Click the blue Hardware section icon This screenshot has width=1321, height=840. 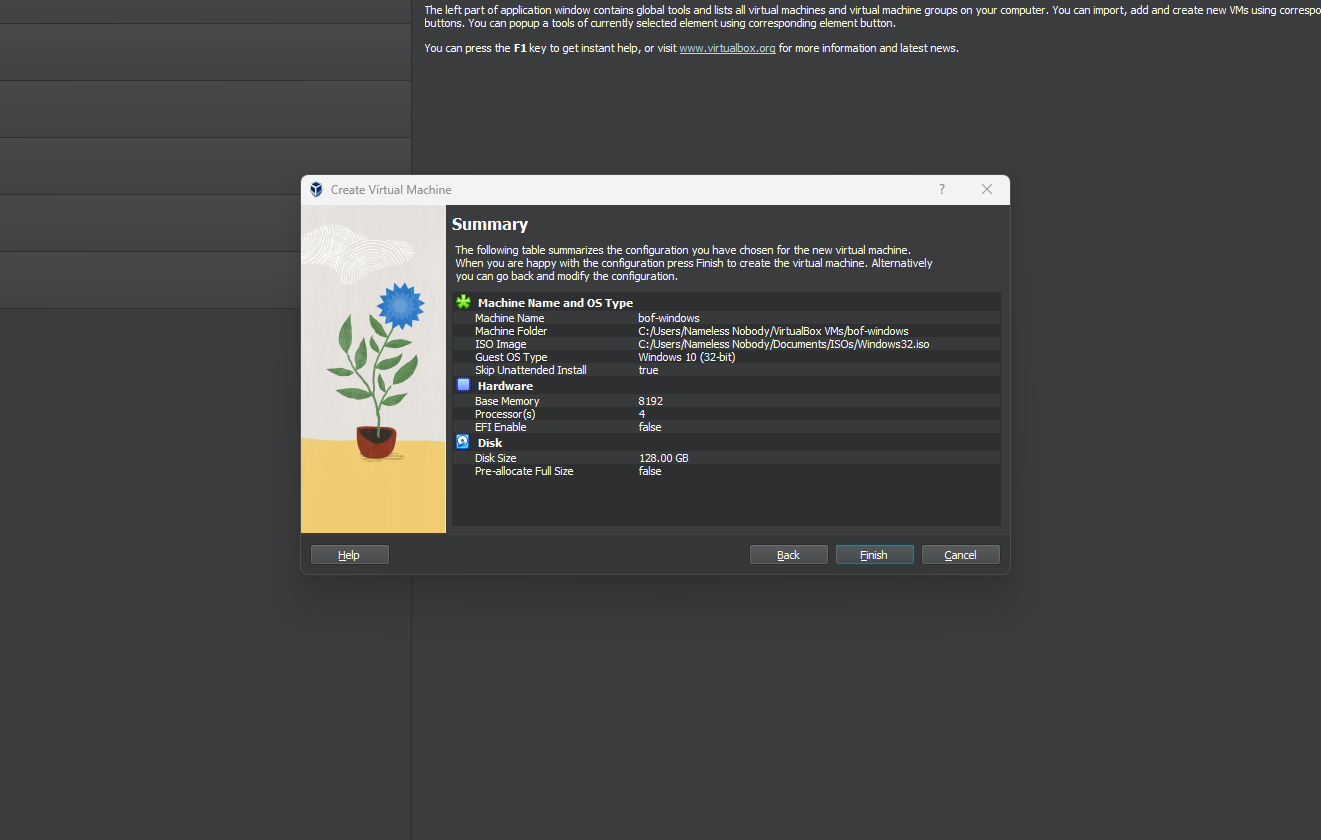point(463,385)
